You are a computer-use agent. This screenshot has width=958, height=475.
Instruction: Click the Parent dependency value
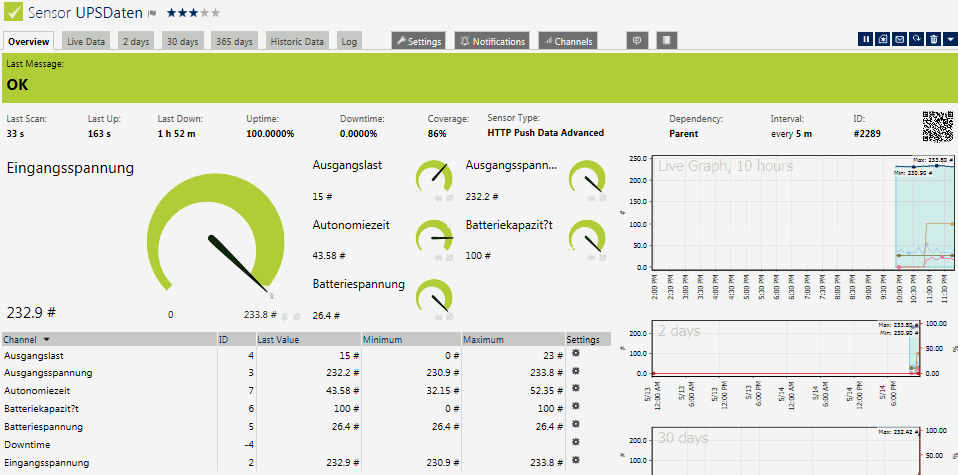(684, 133)
